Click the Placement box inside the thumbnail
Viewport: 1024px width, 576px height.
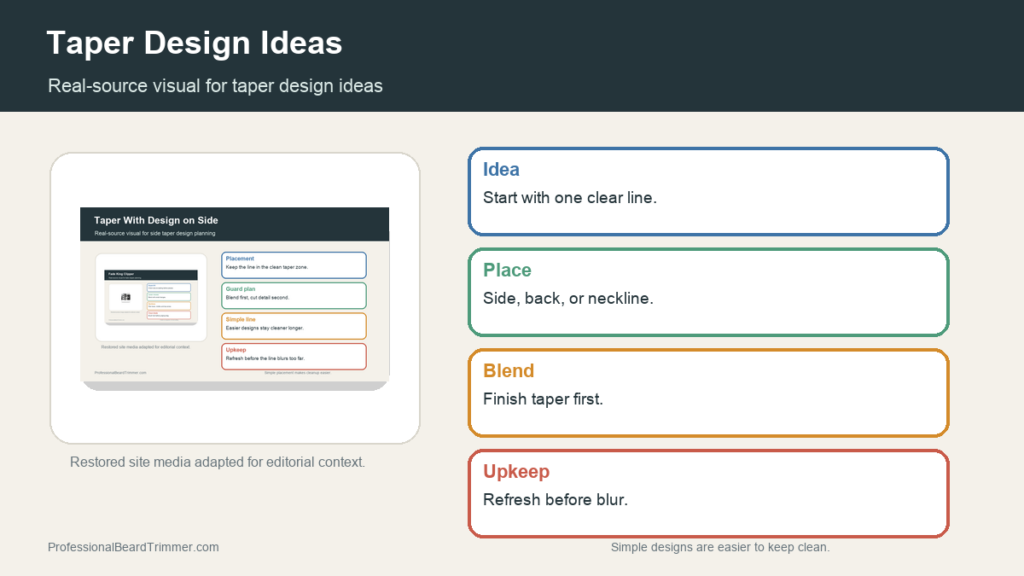294,265
